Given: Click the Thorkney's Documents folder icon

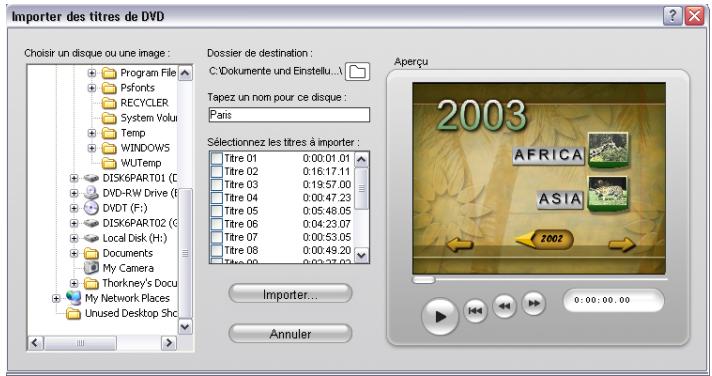Looking at the screenshot, I should pyautogui.click(x=91, y=283).
